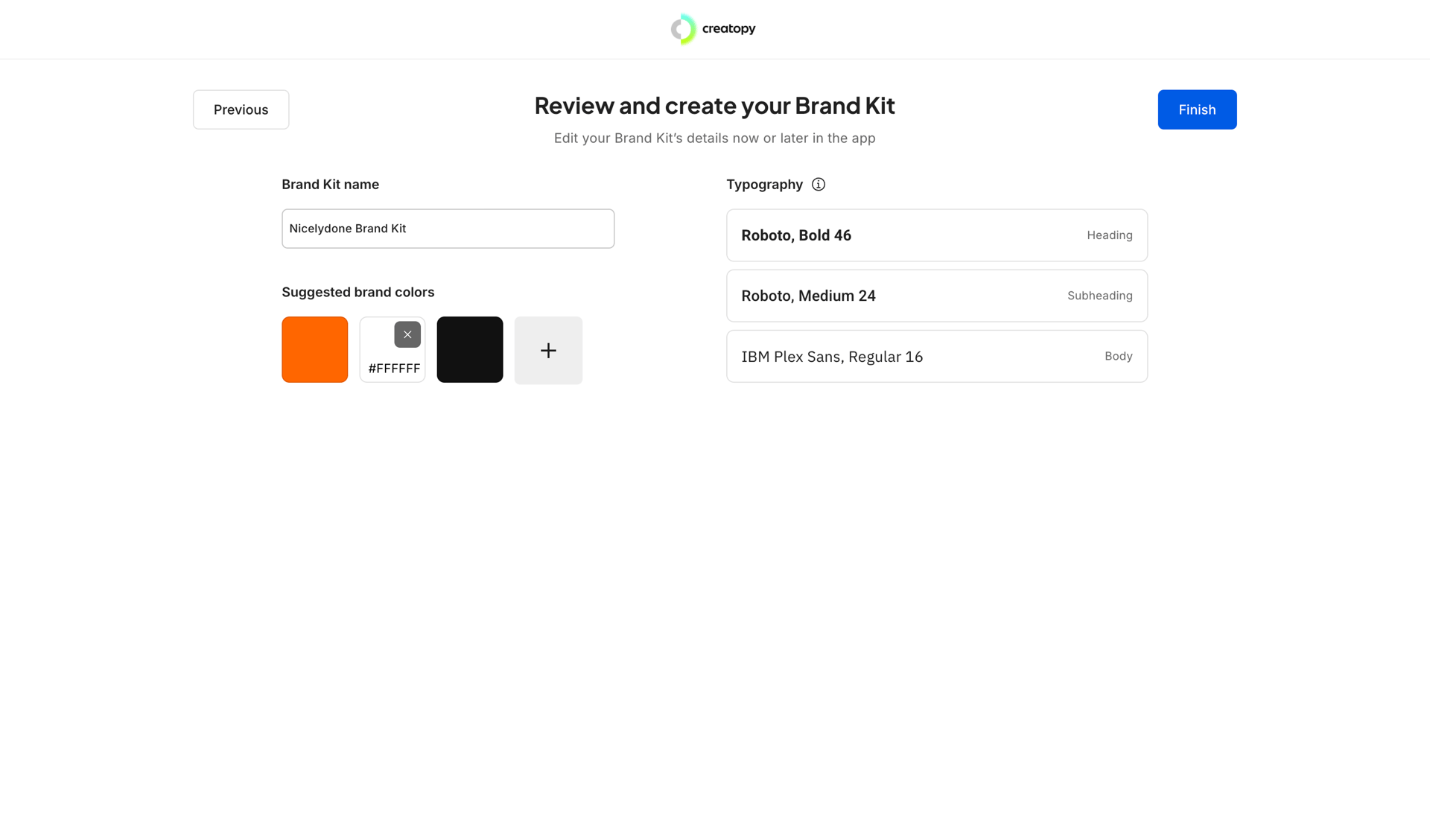Click the Subheading label on the second card

point(1100,295)
